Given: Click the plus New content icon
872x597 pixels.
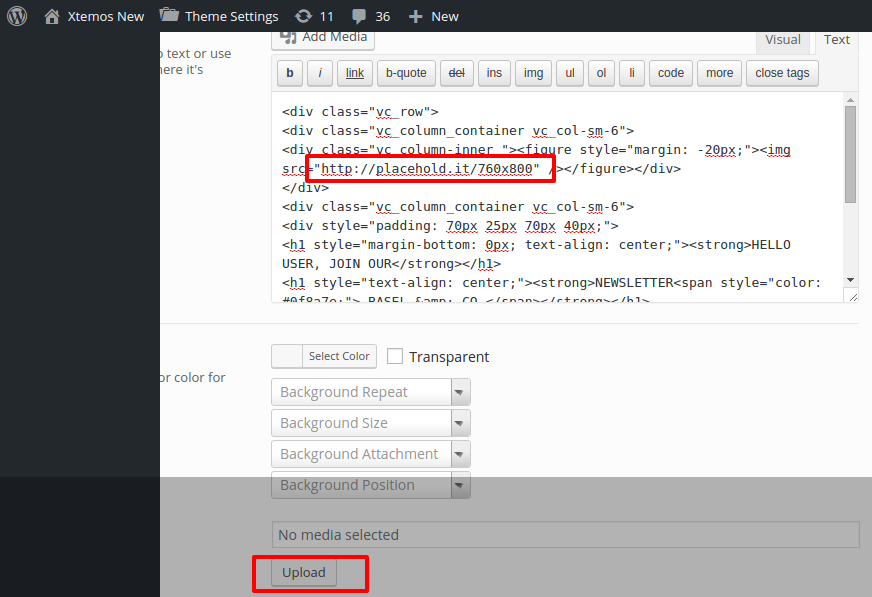Looking at the screenshot, I should pos(416,16).
